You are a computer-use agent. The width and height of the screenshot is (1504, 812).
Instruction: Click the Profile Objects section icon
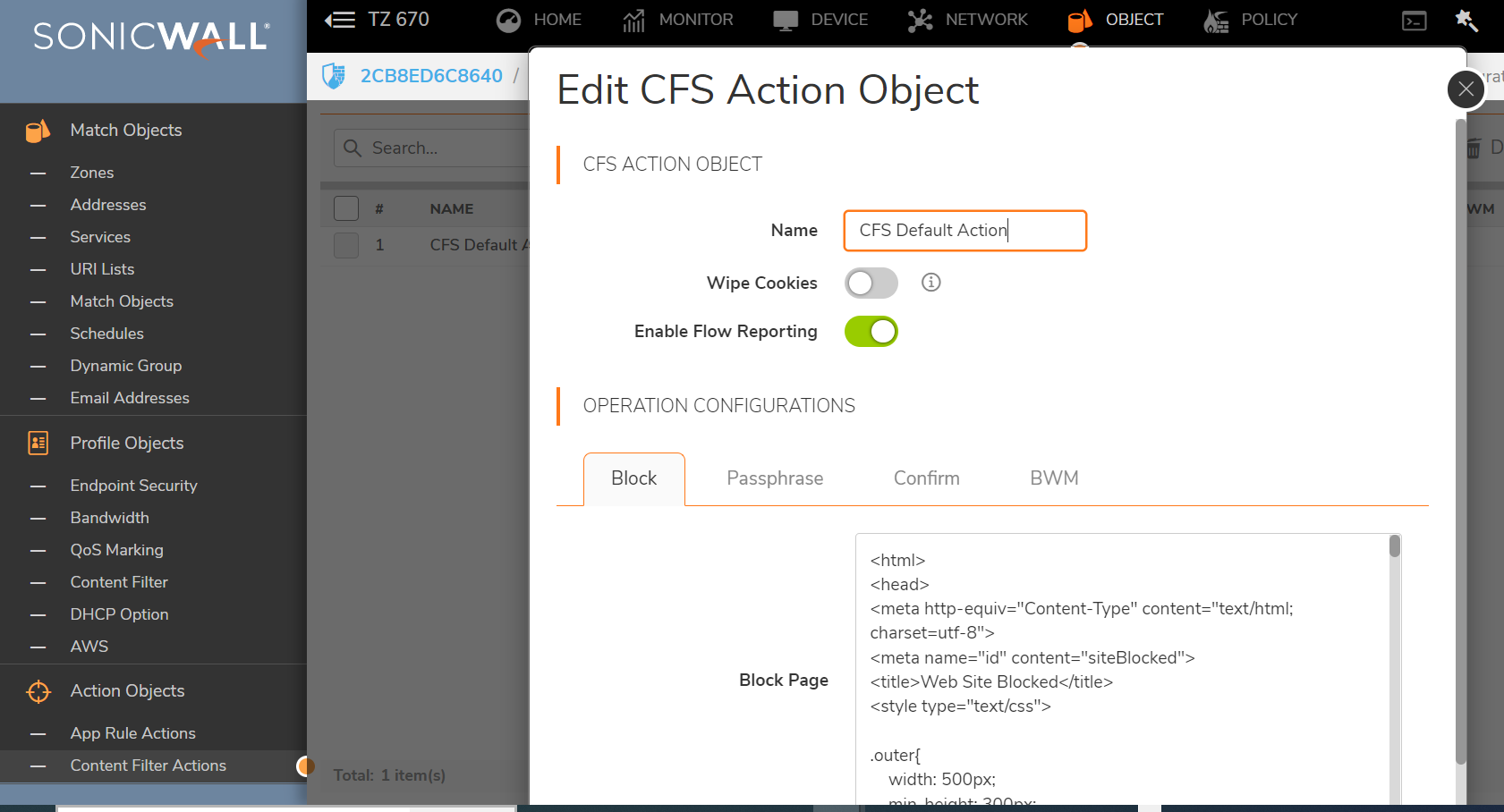pyautogui.click(x=38, y=443)
